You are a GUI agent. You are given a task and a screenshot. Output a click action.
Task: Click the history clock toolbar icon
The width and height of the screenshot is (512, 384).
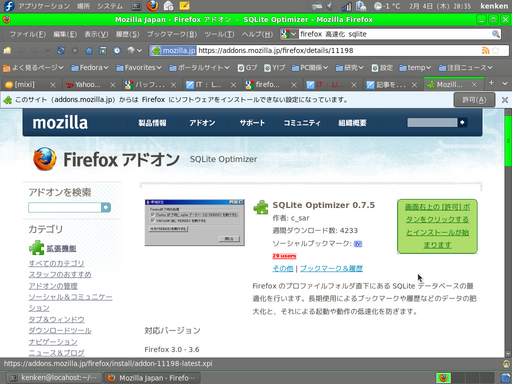117,51
